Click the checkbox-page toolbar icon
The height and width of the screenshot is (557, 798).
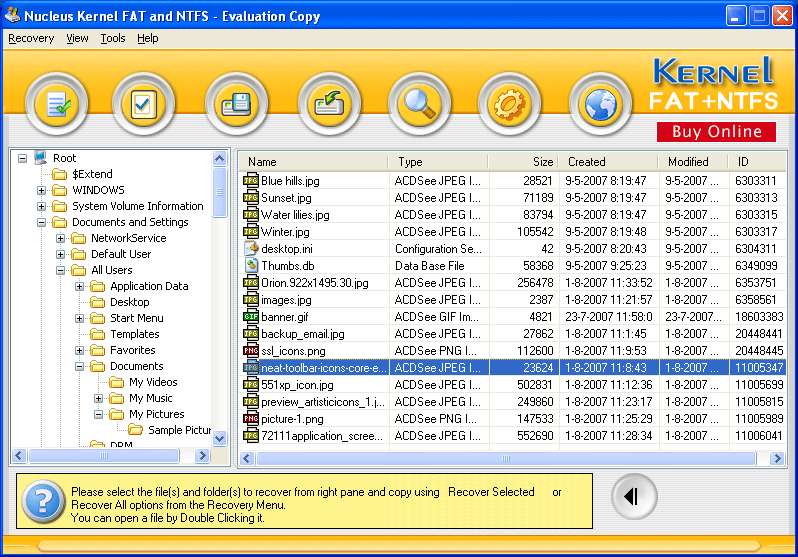click(143, 104)
